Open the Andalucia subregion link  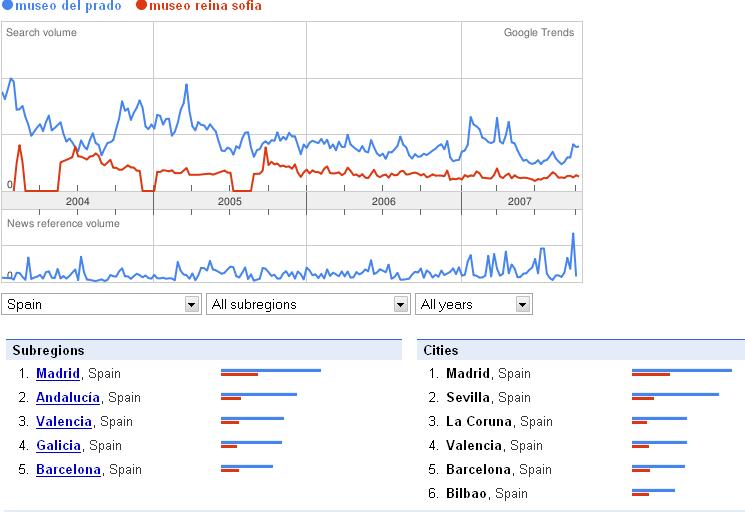(x=67, y=398)
